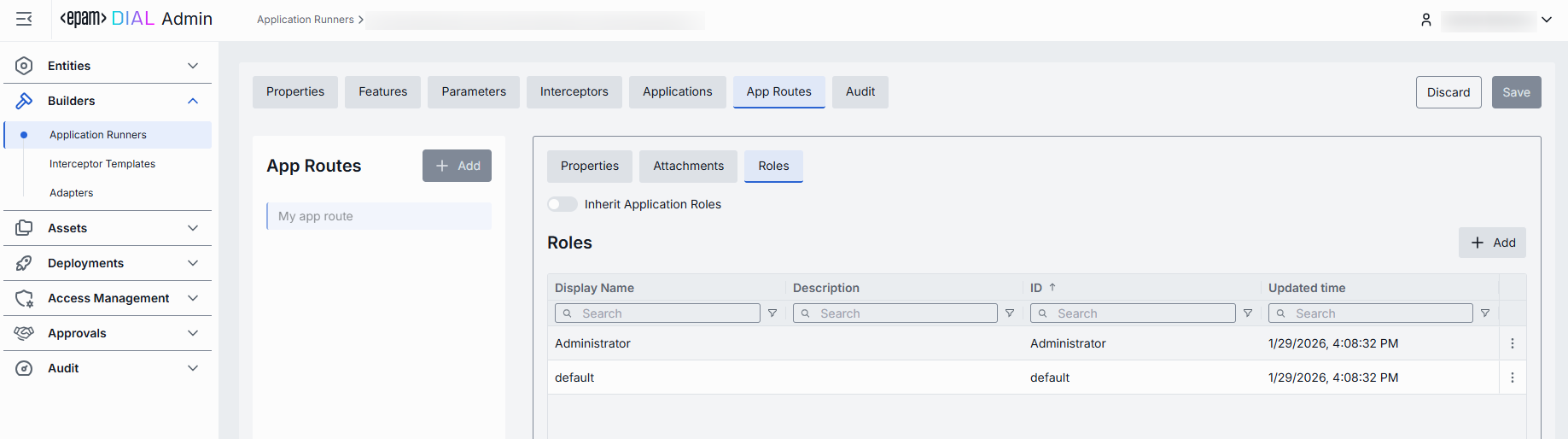
Task: Enable Inherit Application Roles toggle
Action: coord(562,204)
